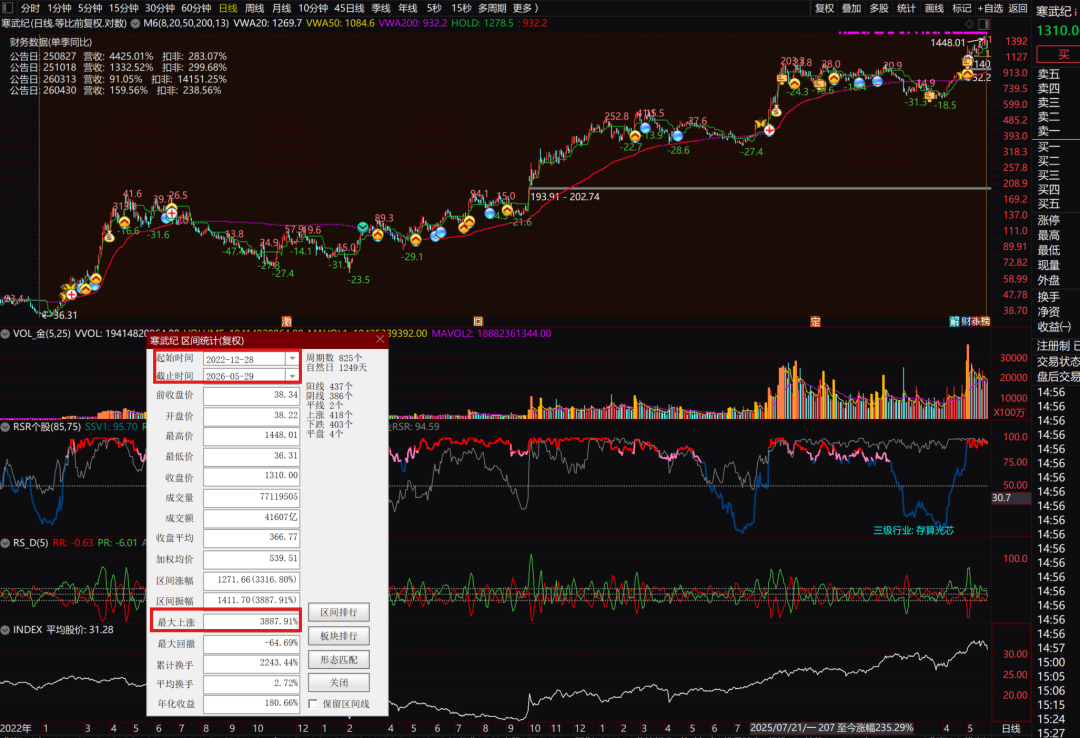Image resolution: width=1080 pixels, height=738 pixels.
Task: Click the 区间涨幅 value field
Action: [251, 580]
